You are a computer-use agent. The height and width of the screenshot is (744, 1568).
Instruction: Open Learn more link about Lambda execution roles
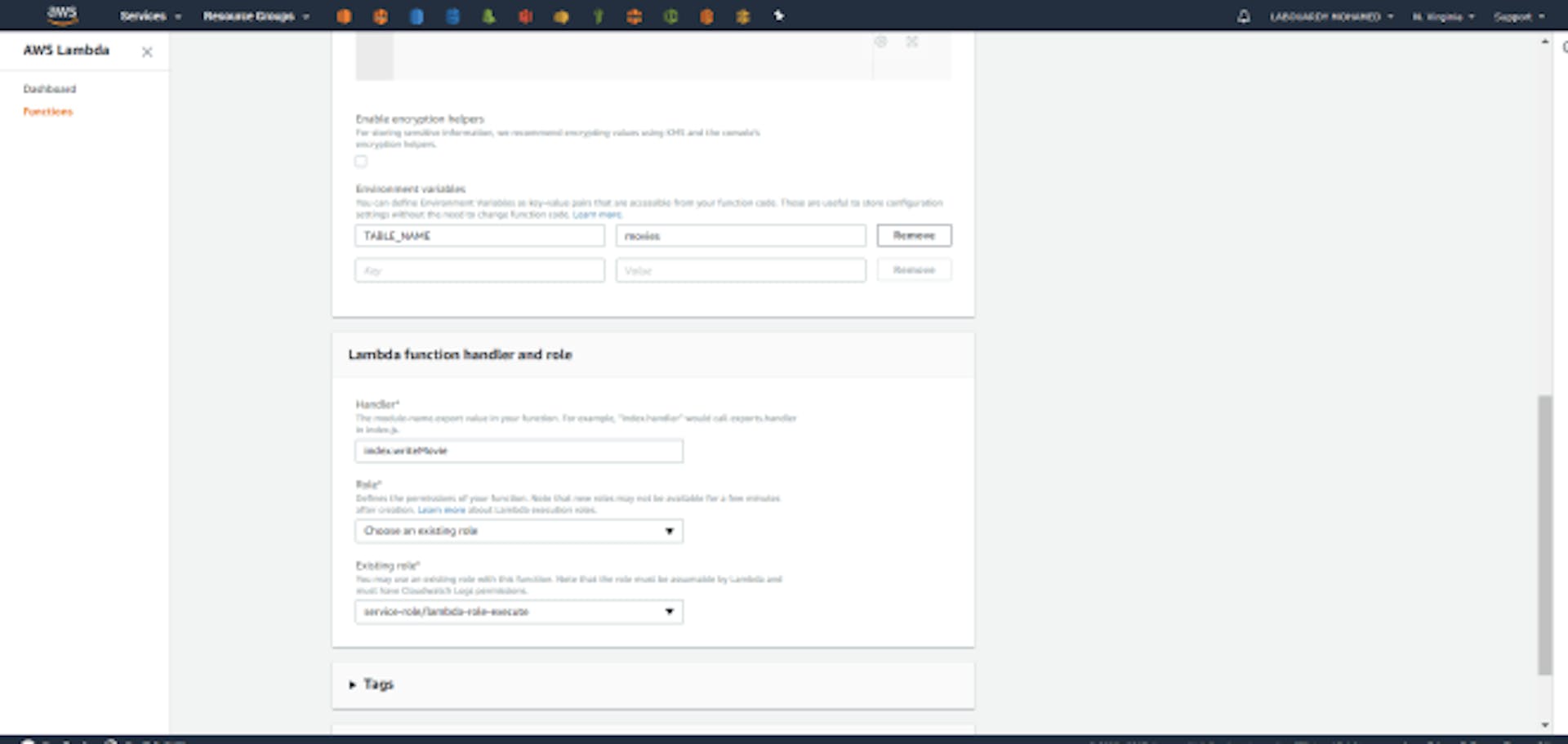coord(441,510)
